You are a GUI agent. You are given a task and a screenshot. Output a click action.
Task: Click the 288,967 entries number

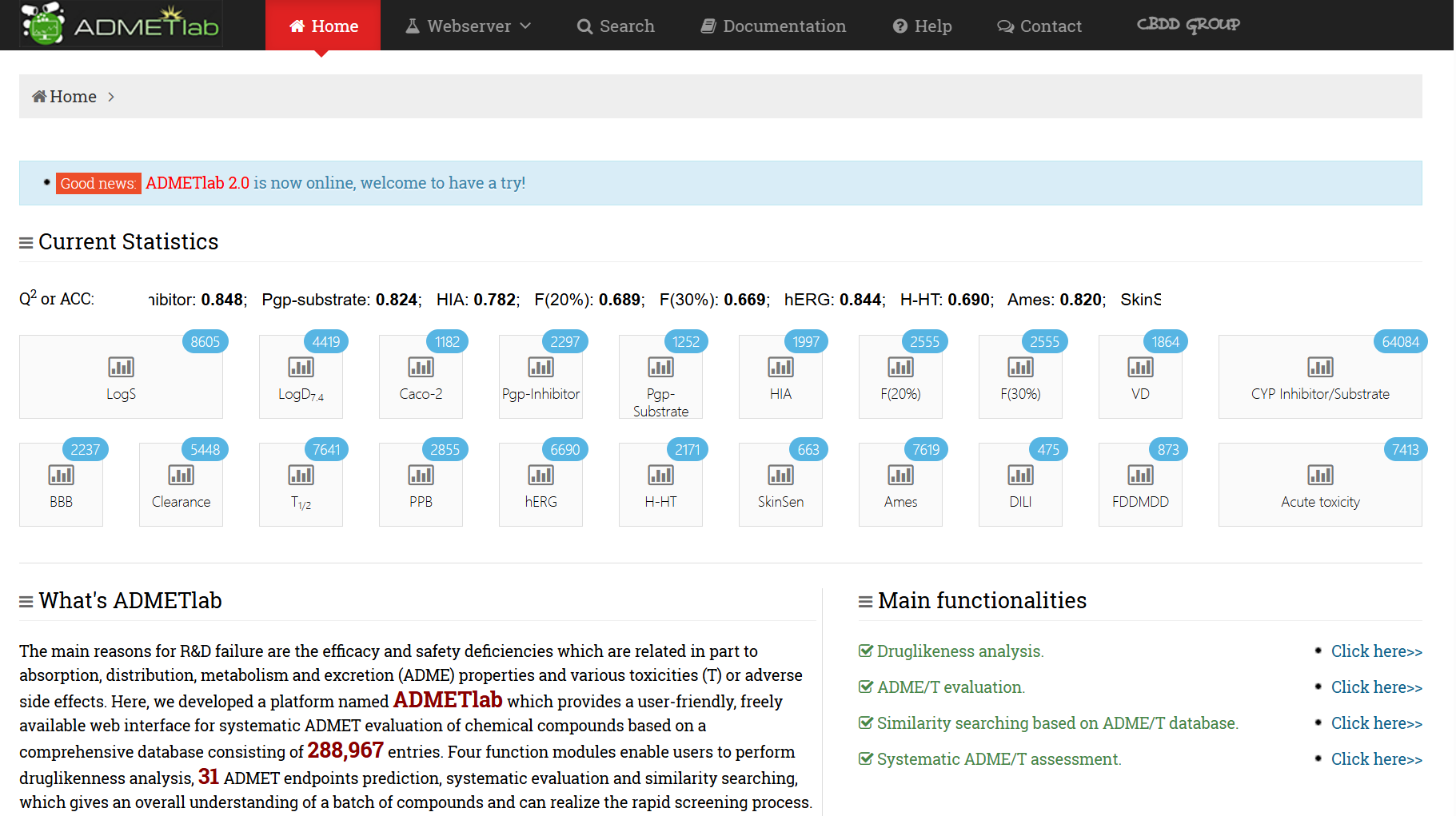click(345, 750)
